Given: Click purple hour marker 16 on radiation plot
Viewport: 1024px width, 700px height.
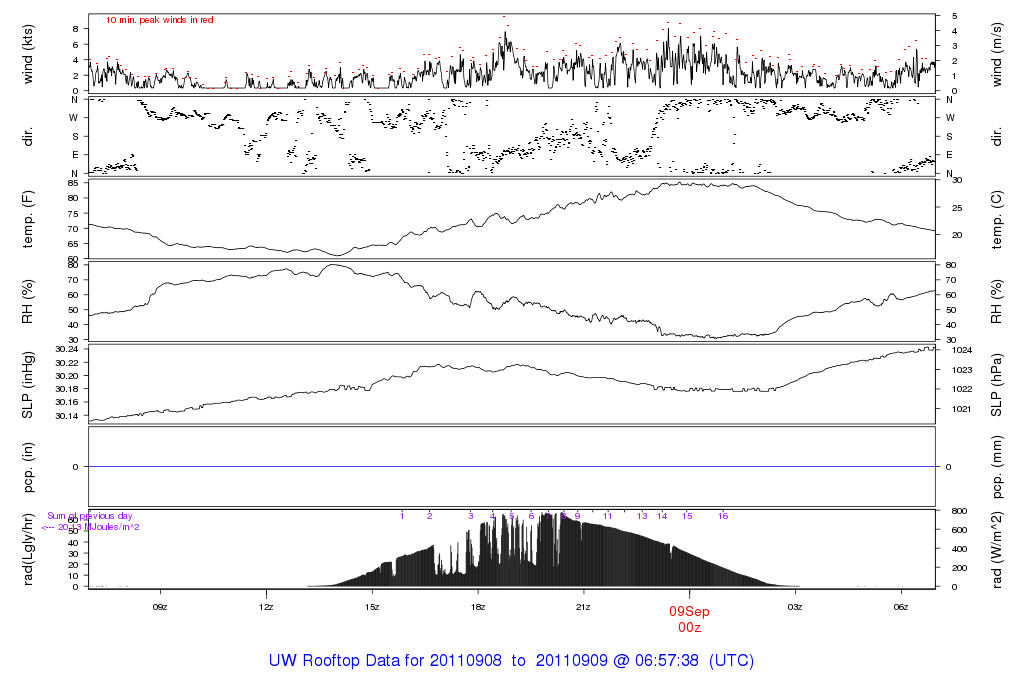Looking at the screenshot, I should (723, 516).
